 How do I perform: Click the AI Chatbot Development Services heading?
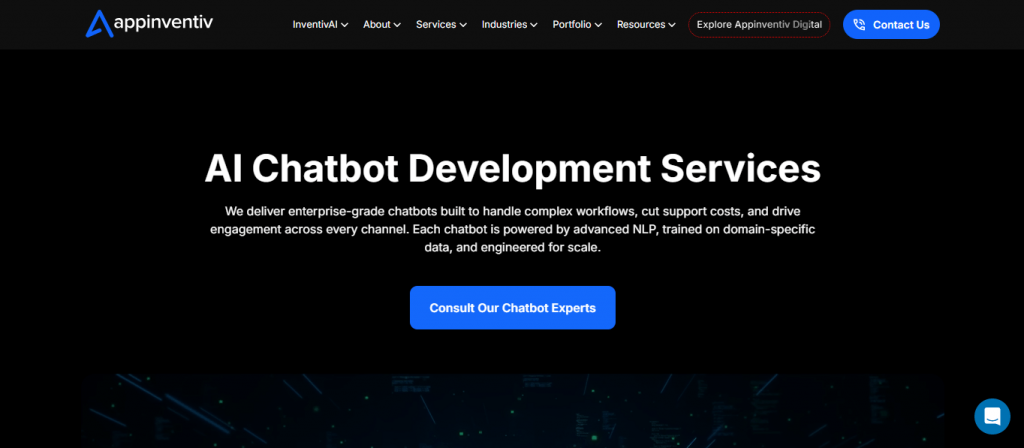pos(513,169)
